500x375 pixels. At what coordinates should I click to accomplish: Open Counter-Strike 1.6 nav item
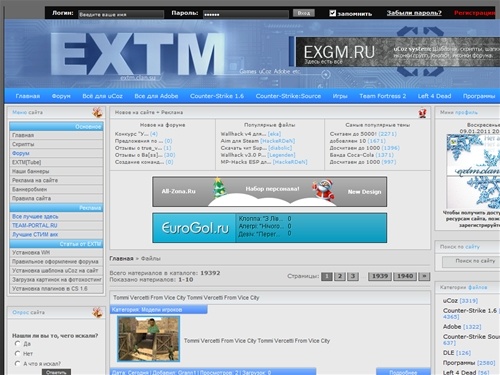[217, 96]
